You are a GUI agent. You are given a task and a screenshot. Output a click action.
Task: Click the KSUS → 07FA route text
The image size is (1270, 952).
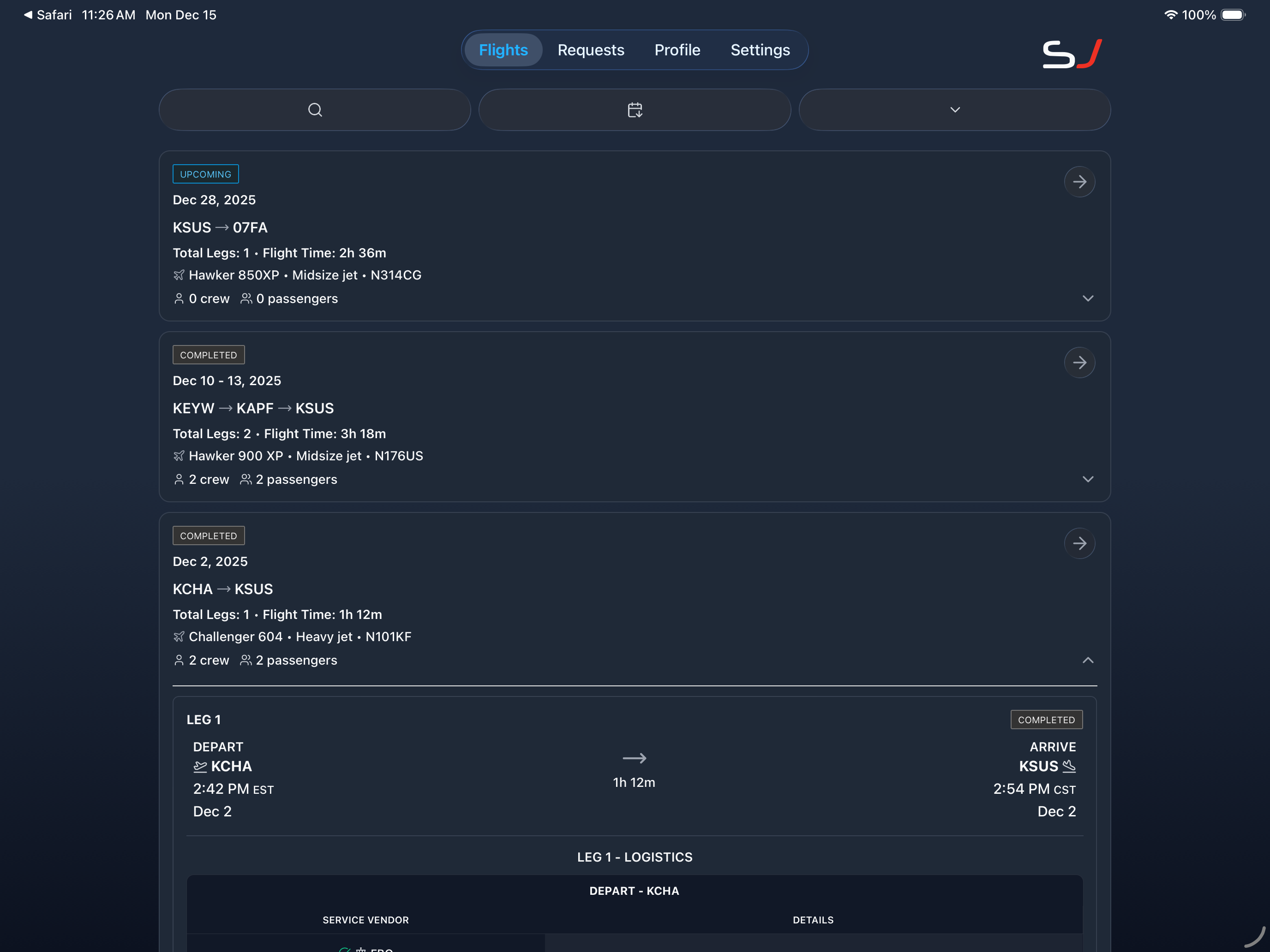pos(220,228)
